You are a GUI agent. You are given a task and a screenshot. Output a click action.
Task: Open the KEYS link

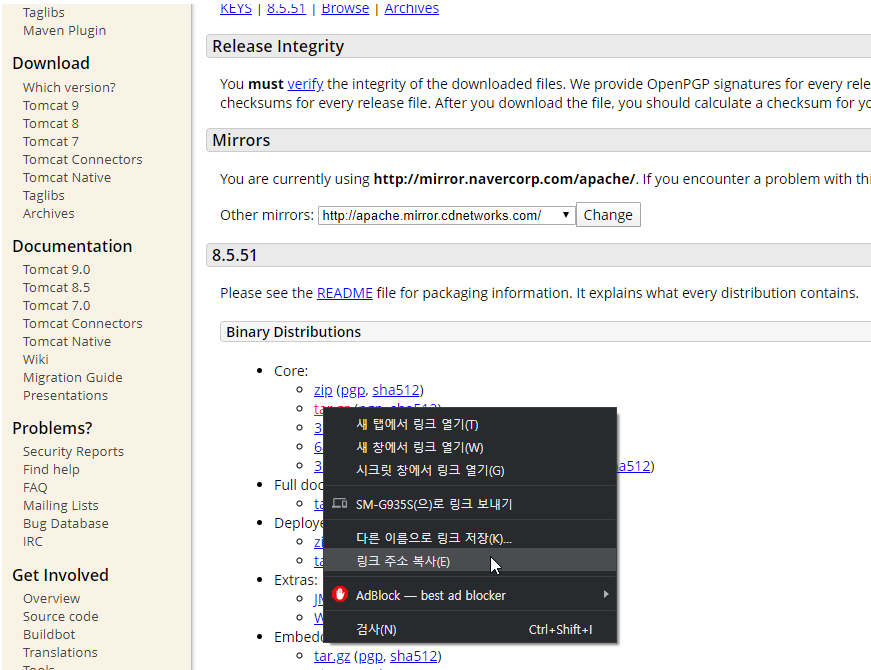pos(236,8)
